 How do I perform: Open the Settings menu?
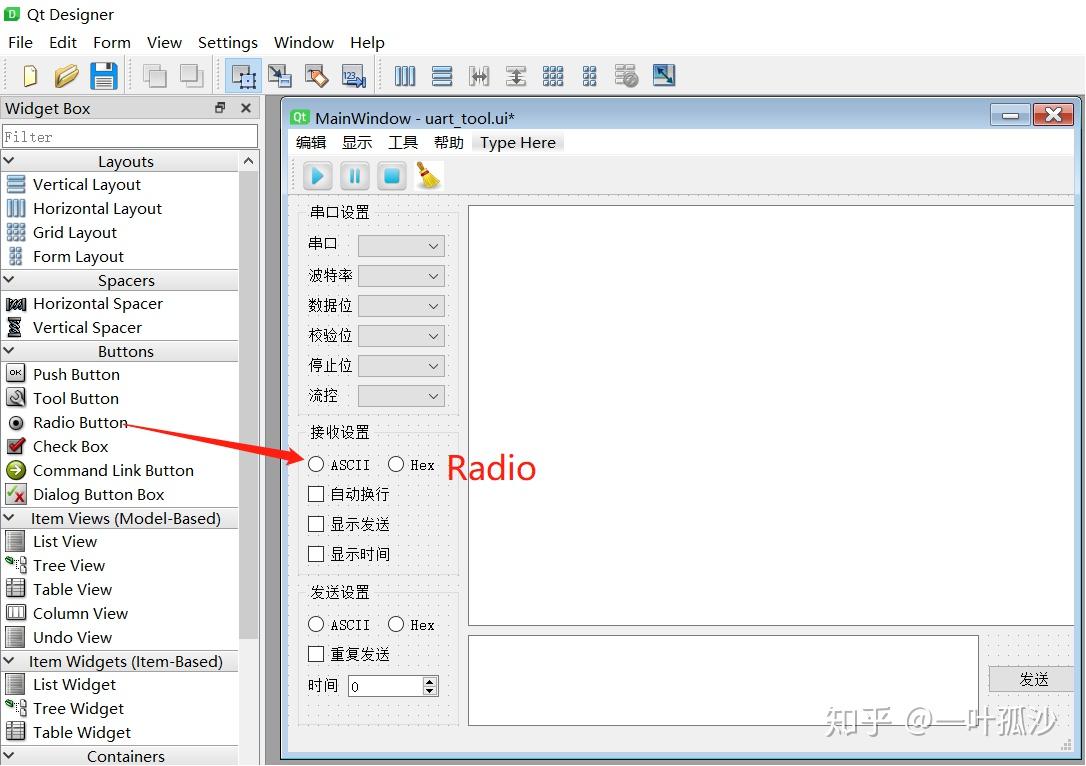(x=227, y=42)
